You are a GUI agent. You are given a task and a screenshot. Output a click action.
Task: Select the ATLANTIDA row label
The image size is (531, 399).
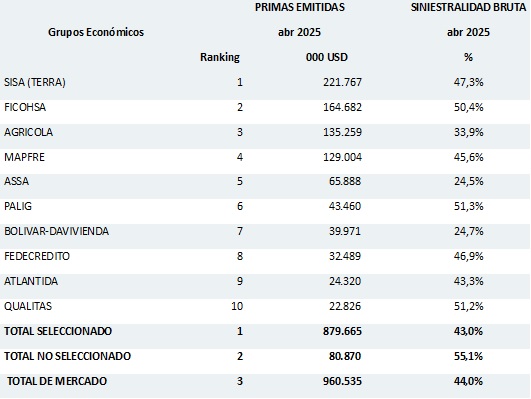coord(31,281)
